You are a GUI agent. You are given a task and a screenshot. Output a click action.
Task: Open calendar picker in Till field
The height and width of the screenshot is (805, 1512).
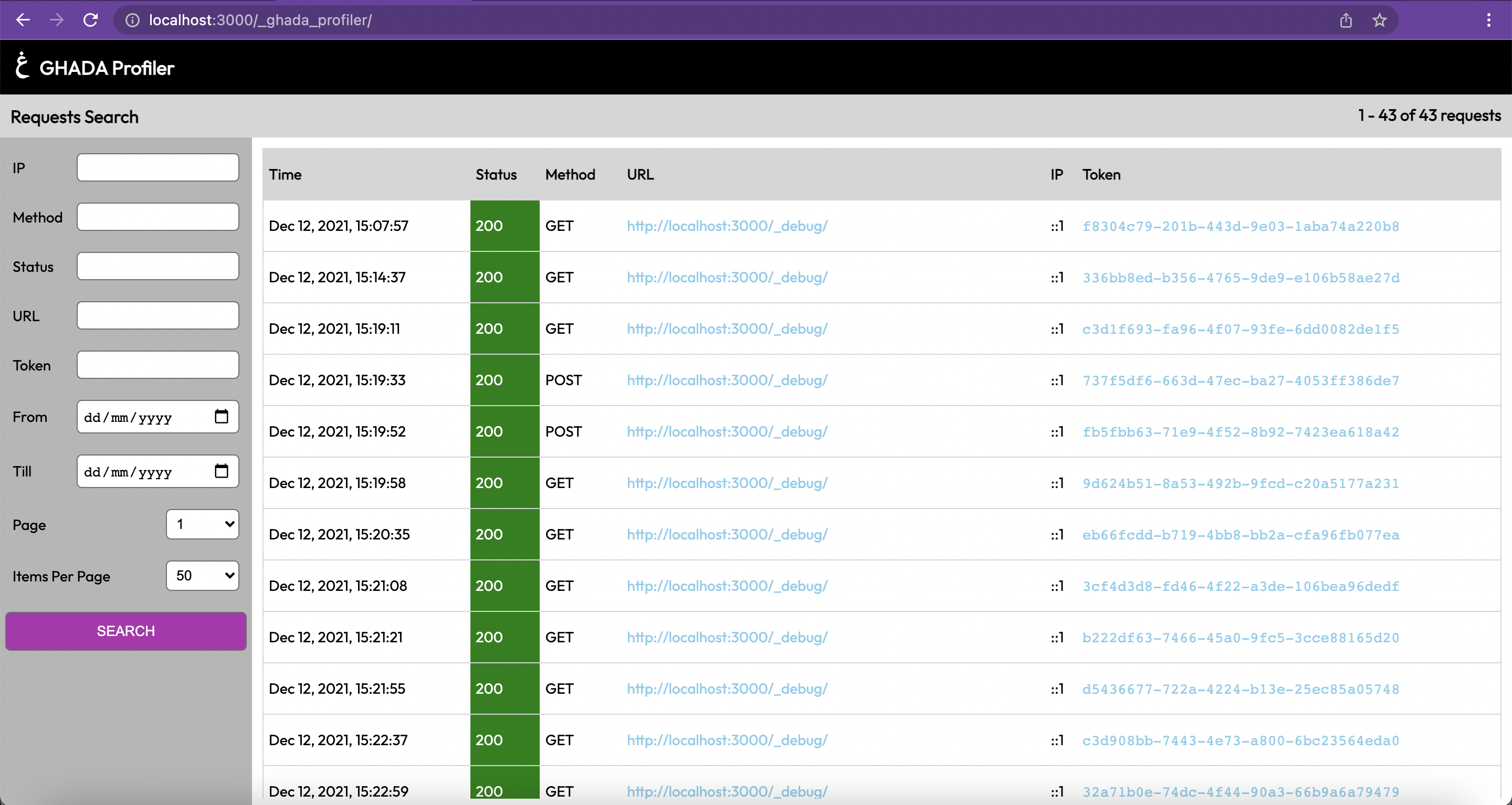coord(221,471)
